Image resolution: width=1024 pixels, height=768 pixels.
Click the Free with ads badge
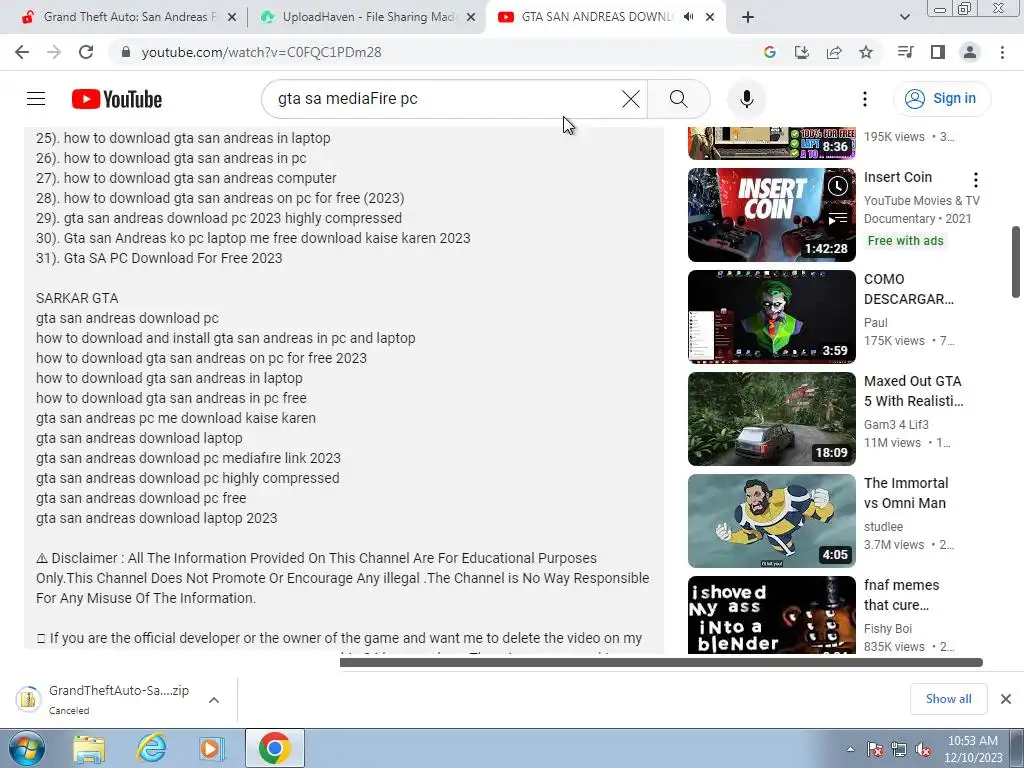[x=905, y=240]
